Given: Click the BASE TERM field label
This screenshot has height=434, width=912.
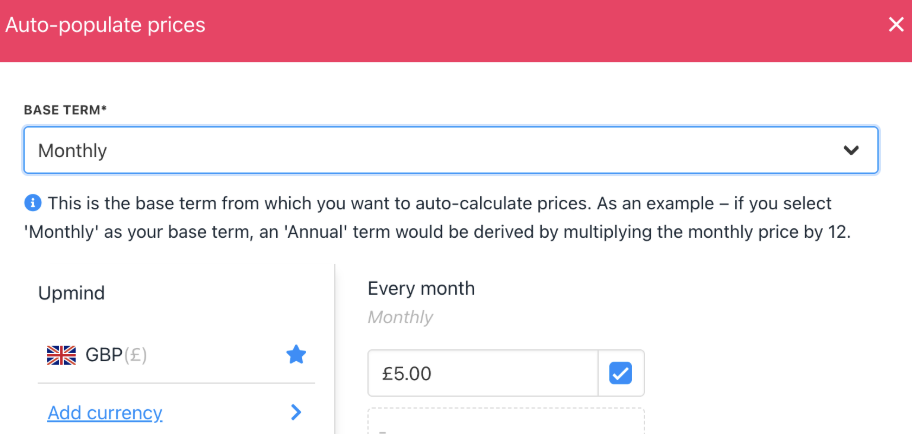Looking at the screenshot, I should (65, 109).
